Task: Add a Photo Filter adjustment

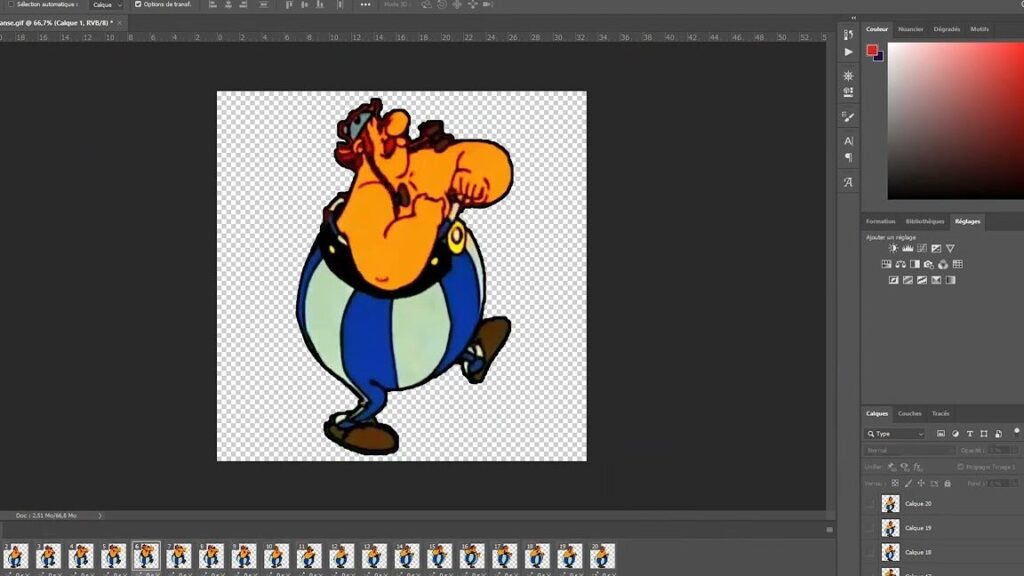Action: click(929, 264)
